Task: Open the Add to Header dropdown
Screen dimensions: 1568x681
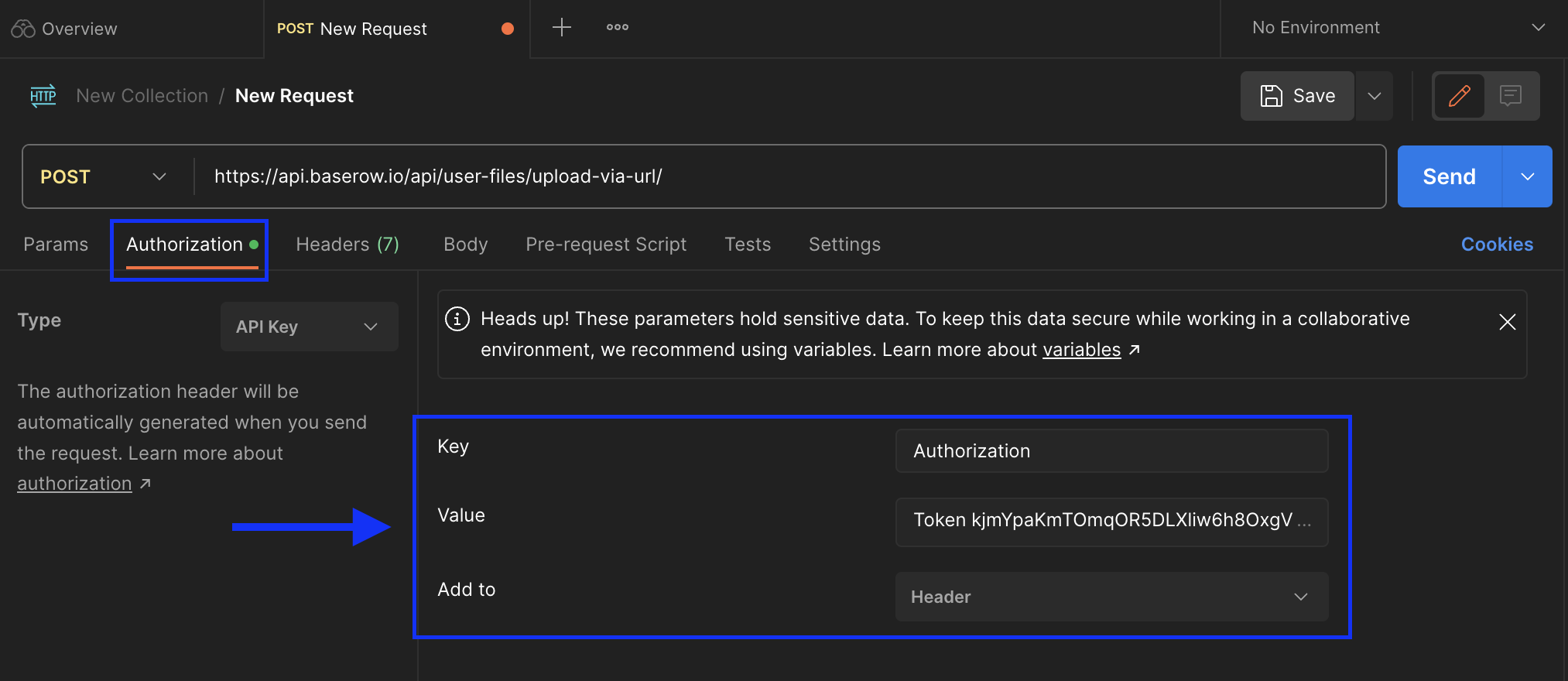Action: coord(1111,597)
